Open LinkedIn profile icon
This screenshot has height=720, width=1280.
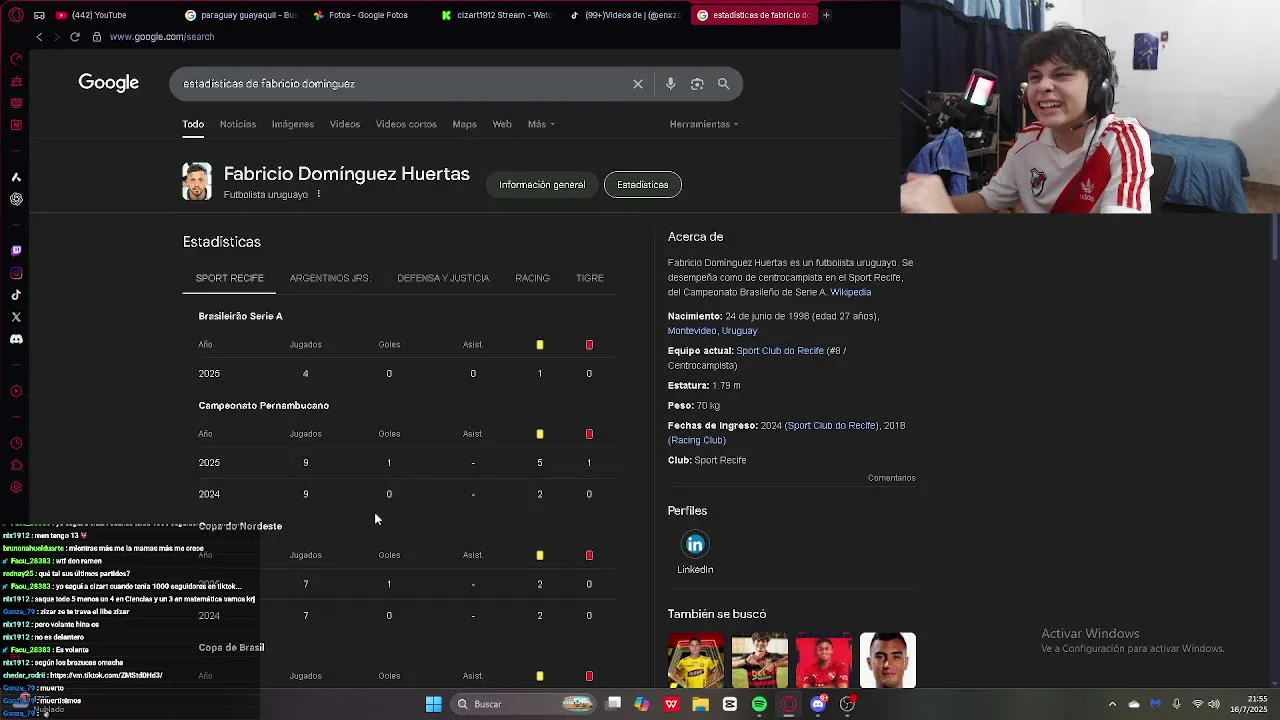coord(695,545)
